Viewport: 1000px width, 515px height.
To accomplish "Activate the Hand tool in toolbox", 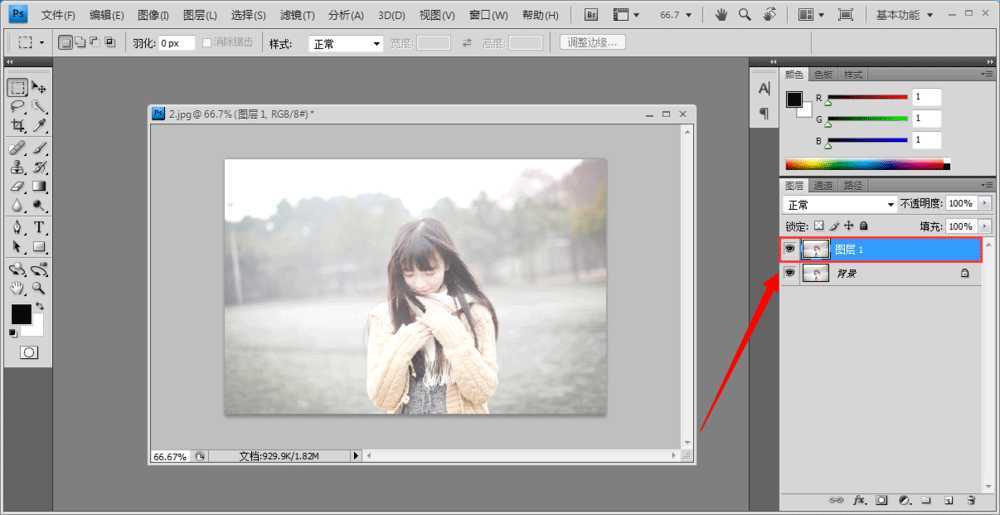I will click(18, 288).
